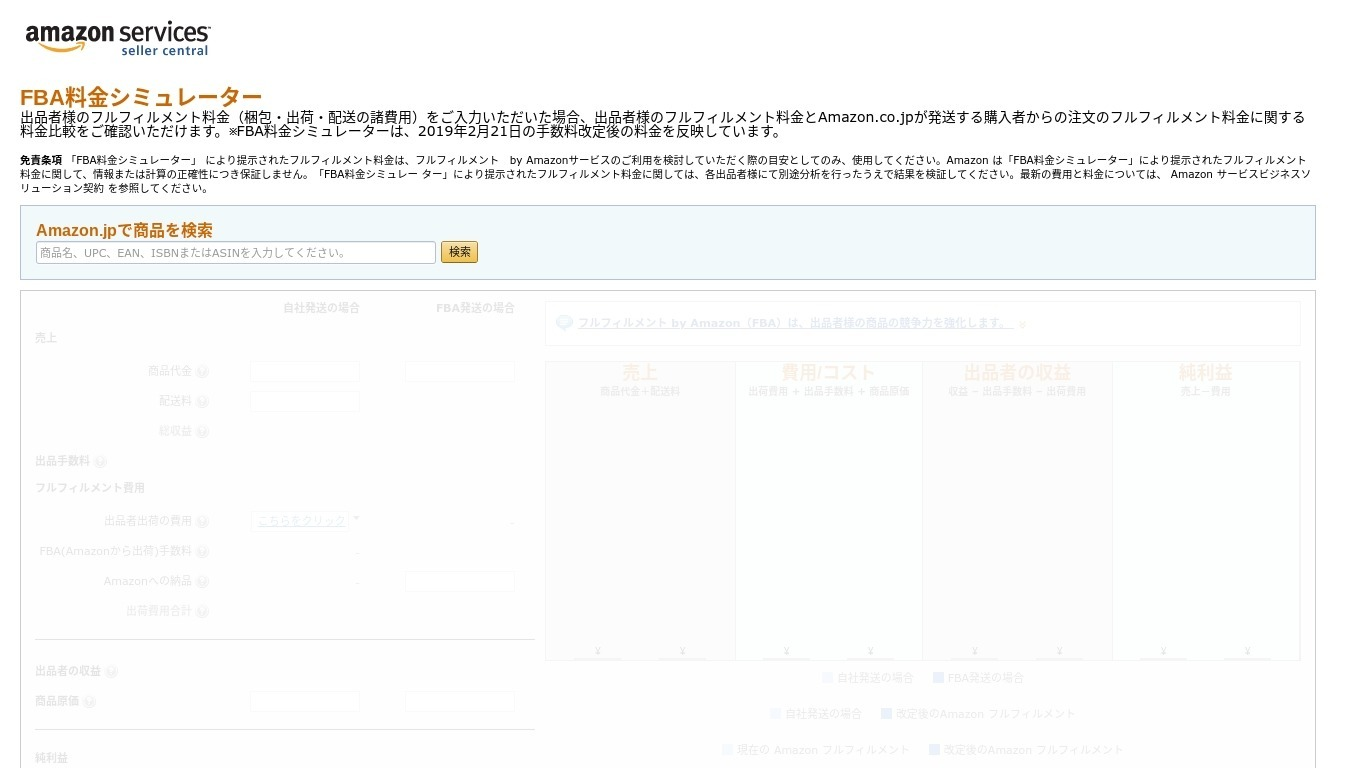Screen dimensions: 1366x768
Task: Open help icon next to Amazonへの納品
Action: pyautogui.click(x=202, y=582)
